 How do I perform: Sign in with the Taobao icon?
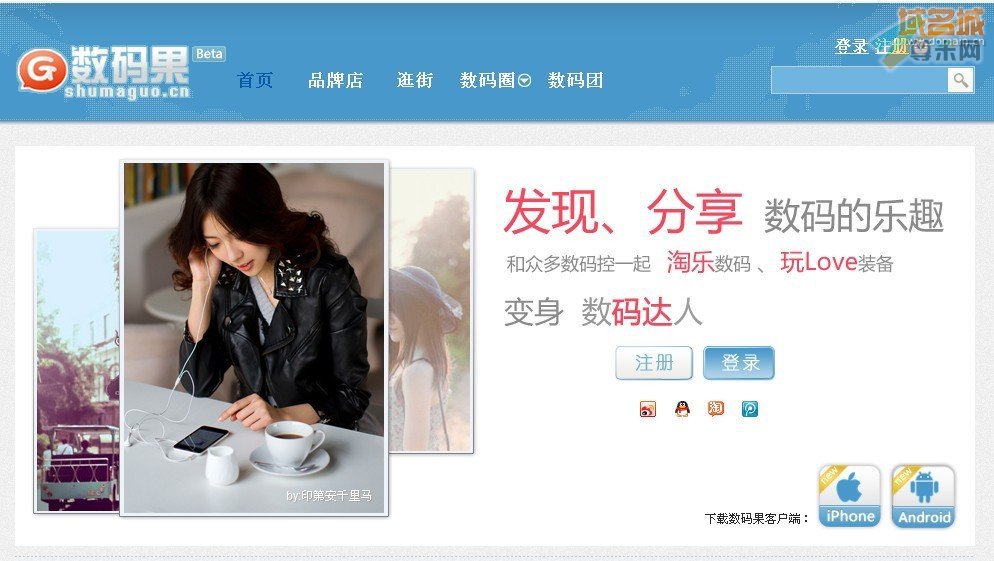(x=716, y=409)
